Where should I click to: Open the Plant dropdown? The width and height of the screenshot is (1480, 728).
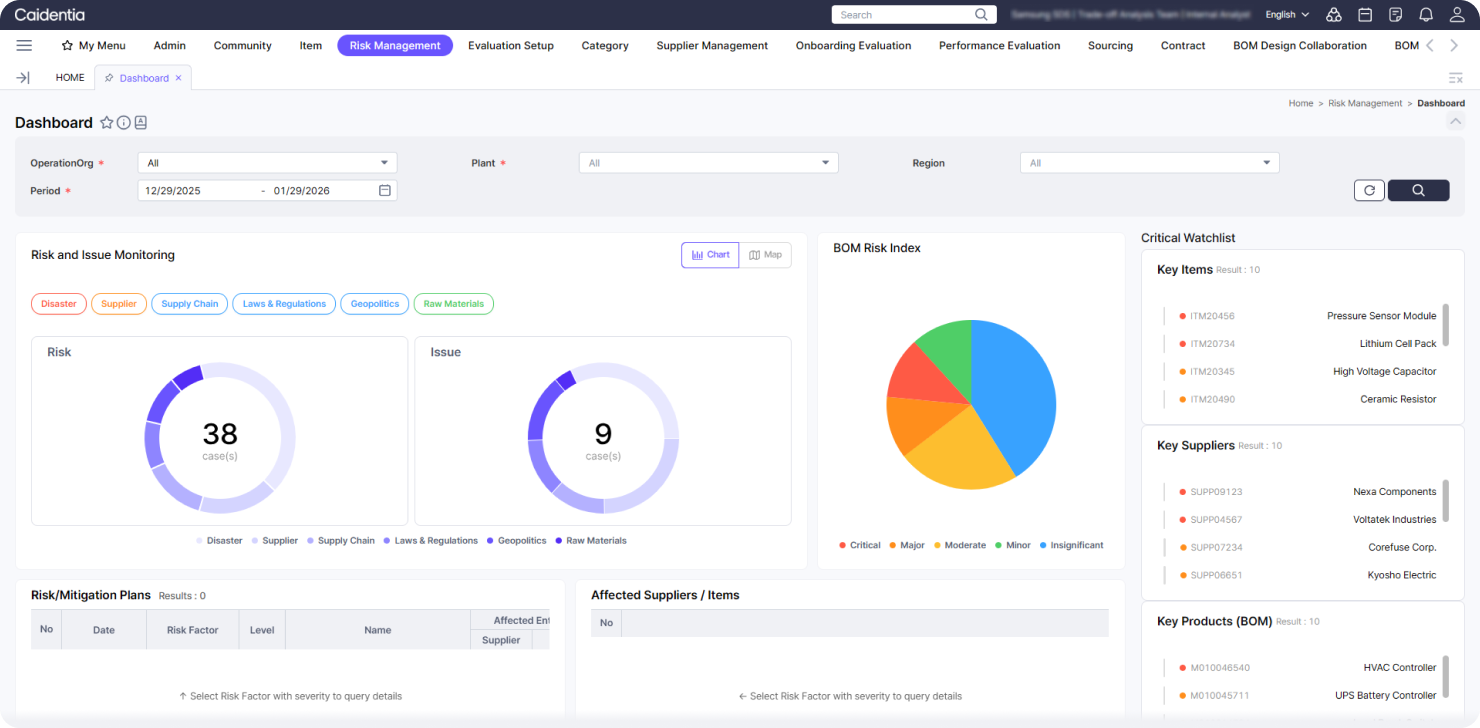click(708, 163)
